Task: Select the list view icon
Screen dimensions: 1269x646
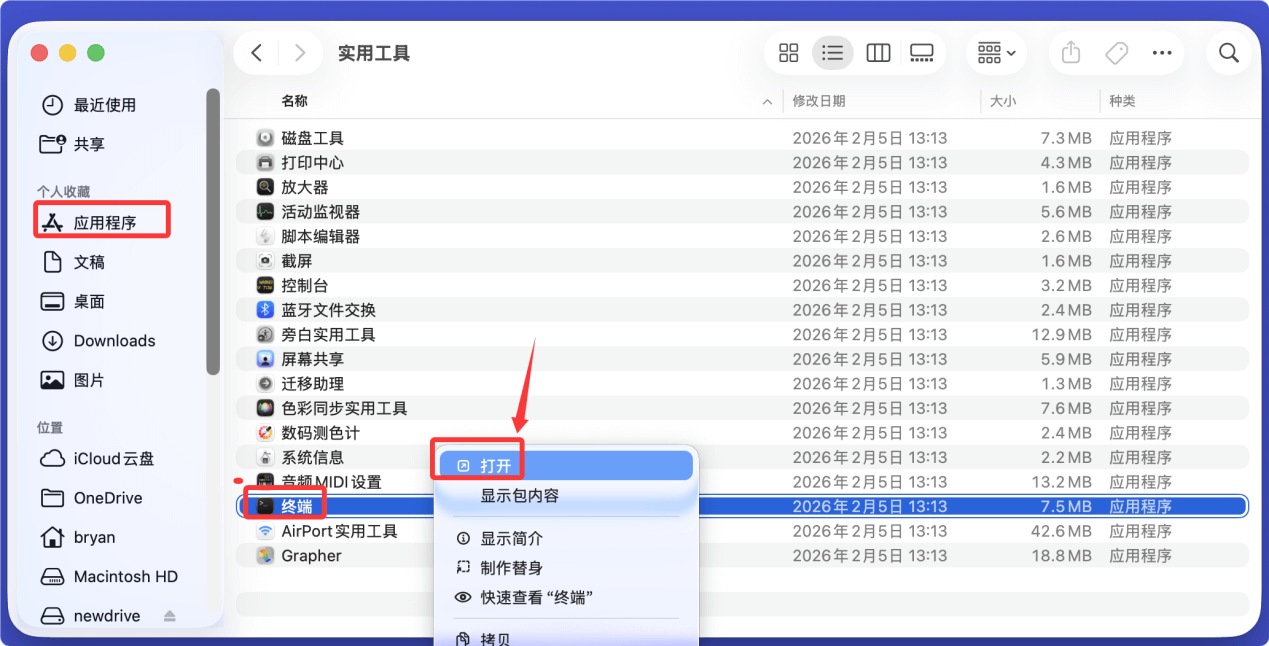Action: pos(833,52)
